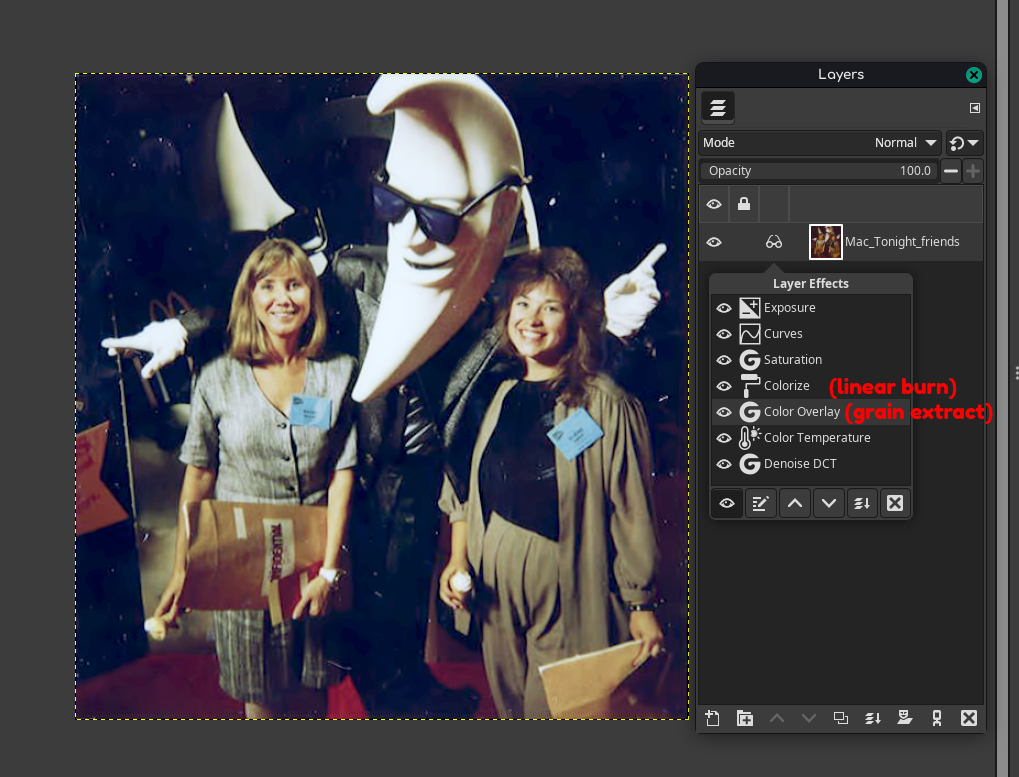Select the Colorize effect row

(x=811, y=386)
